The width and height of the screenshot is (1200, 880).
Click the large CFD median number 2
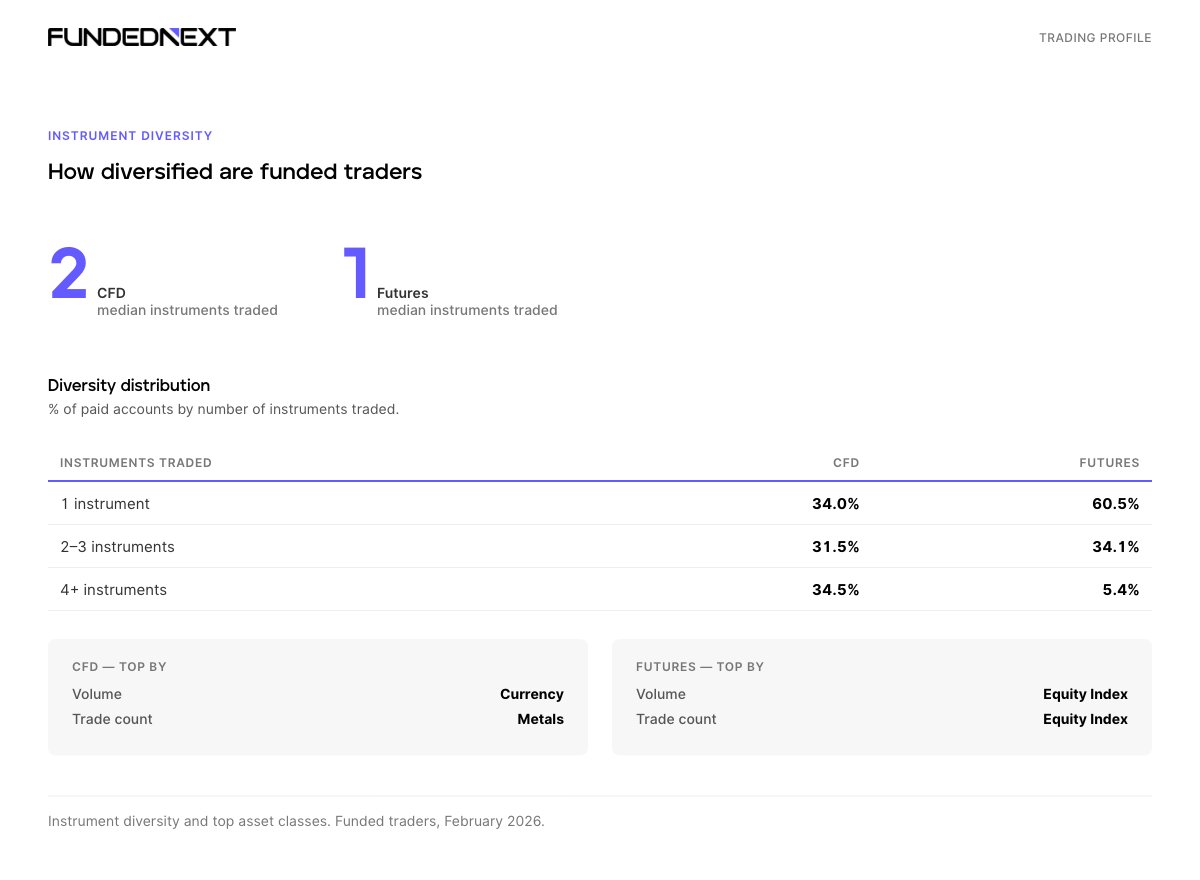click(x=69, y=274)
